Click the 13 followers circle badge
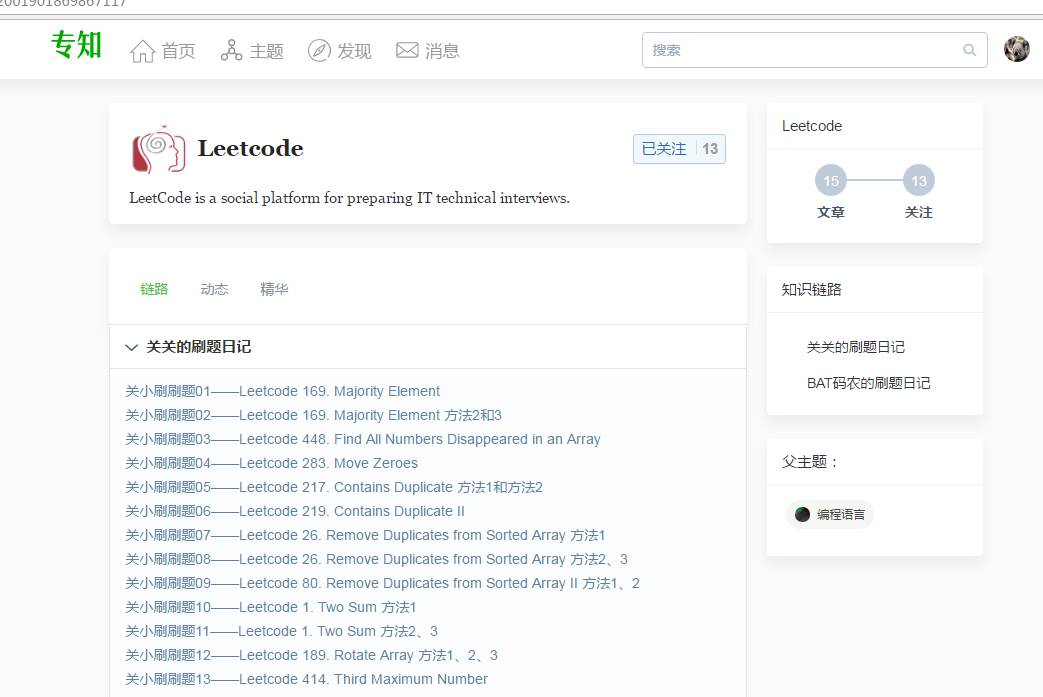Image resolution: width=1043 pixels, height=697 pixels. (919, 180)
